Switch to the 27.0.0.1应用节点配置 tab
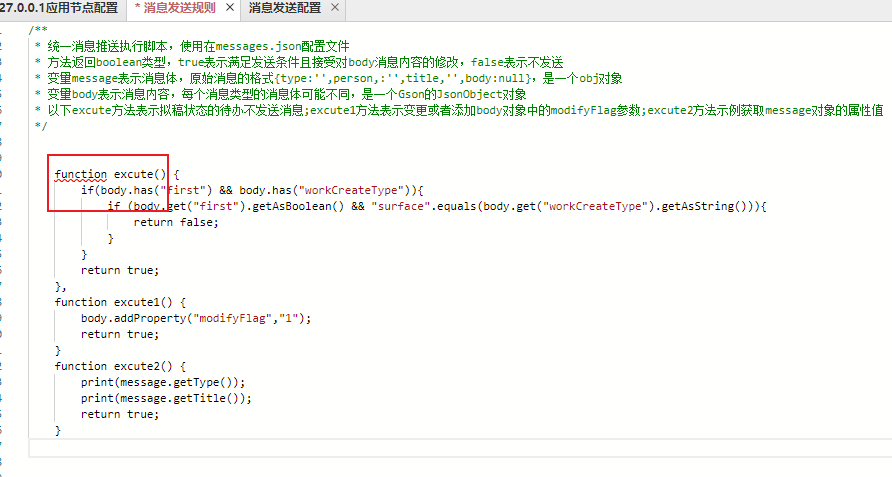Image resolution: width=892 pixels, height=477 pixels. click(60, 8)
